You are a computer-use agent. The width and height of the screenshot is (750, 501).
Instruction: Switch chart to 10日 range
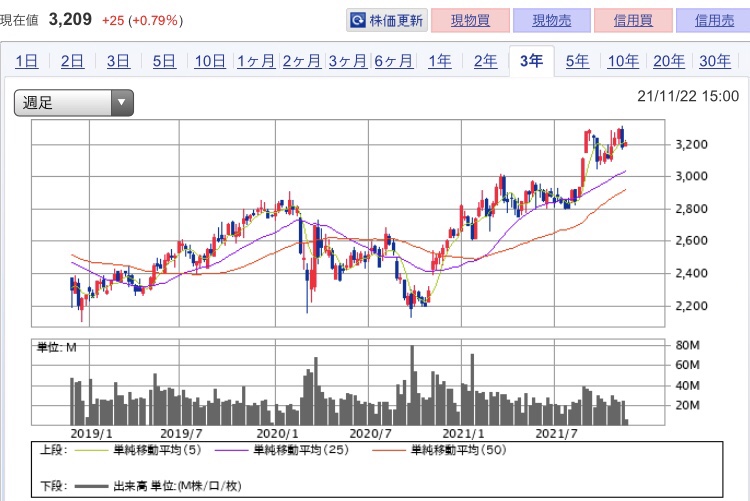click(x=210, y=61)
